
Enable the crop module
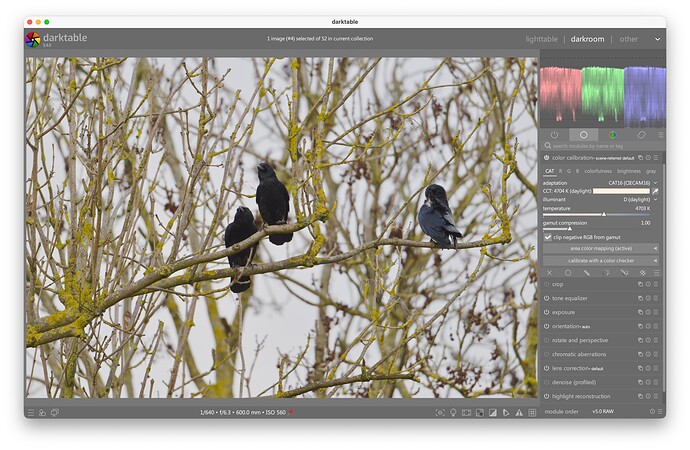pyautogui.click(x=547, y=284)
